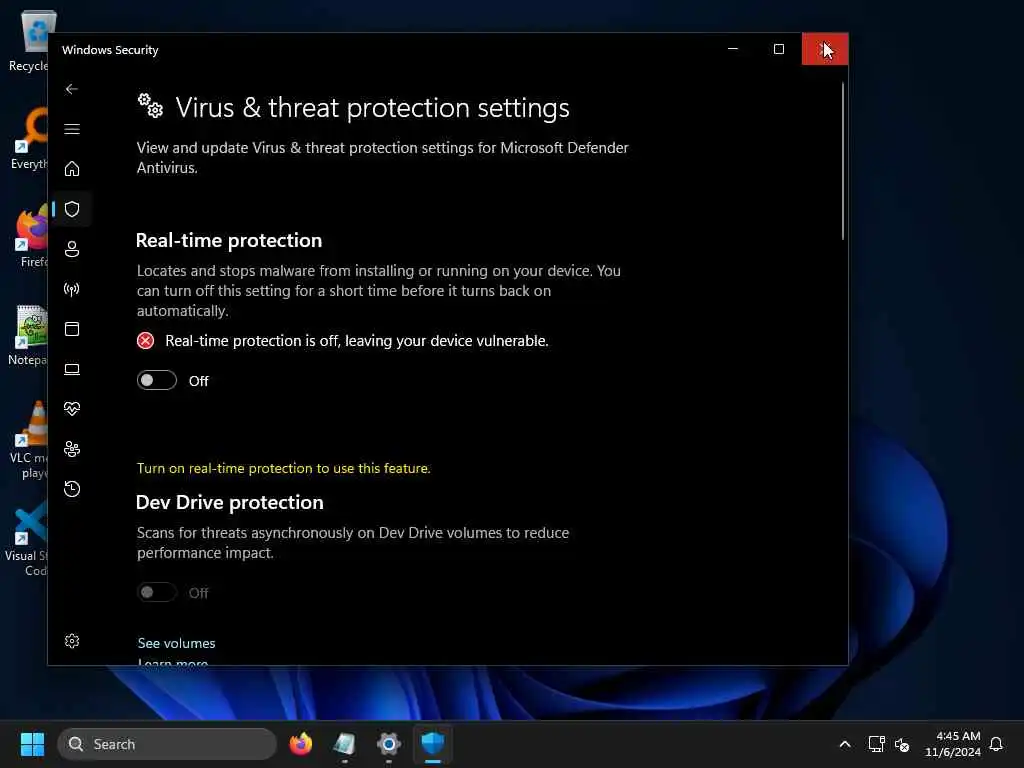Click the taskbar Search box

pyautogui.click(x=167, y=744)
